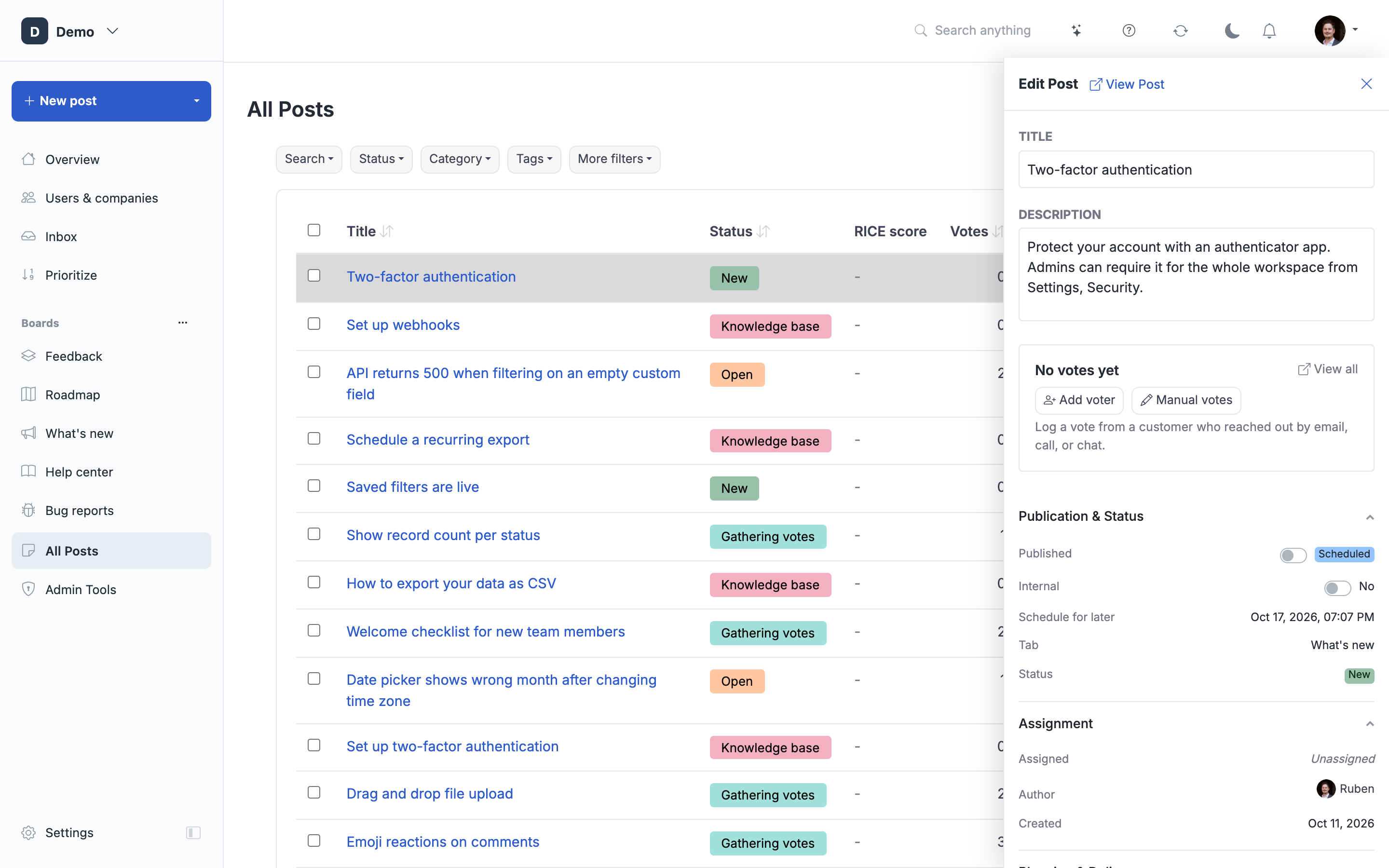This screenshot has width=1389, height=868.
Task: Check the Set up webhooks row checkbox
Action: coord(314,324)
